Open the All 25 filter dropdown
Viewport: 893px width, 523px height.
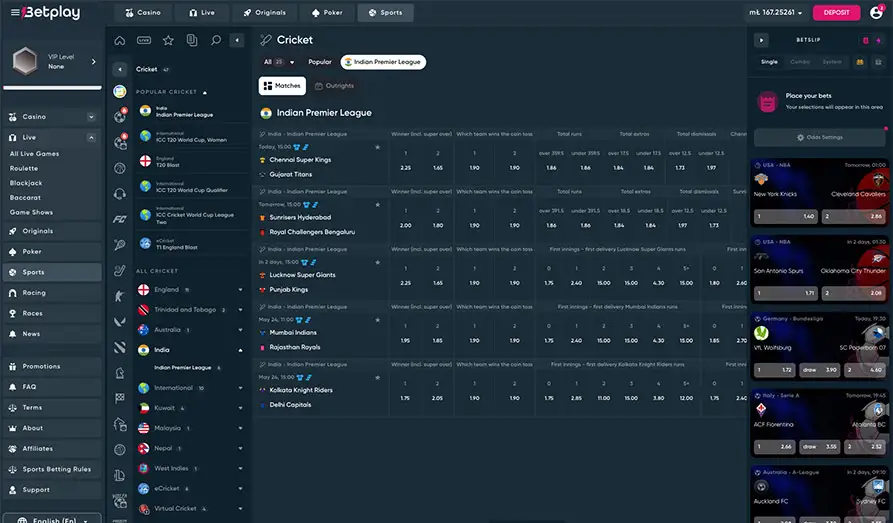click(278, 62)
